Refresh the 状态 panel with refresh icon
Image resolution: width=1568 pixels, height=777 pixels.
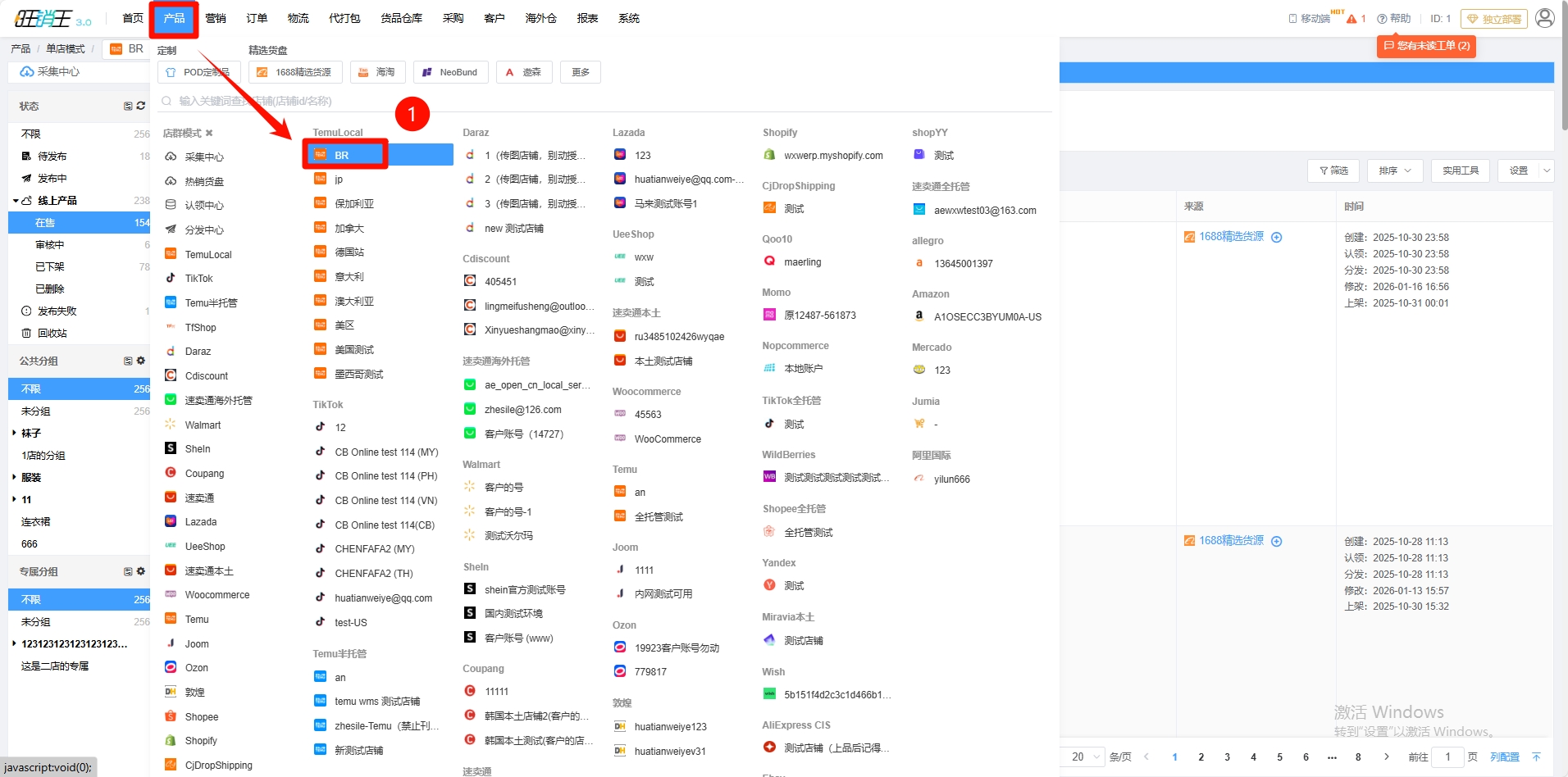pyautogui.click(x=141, y=106)
